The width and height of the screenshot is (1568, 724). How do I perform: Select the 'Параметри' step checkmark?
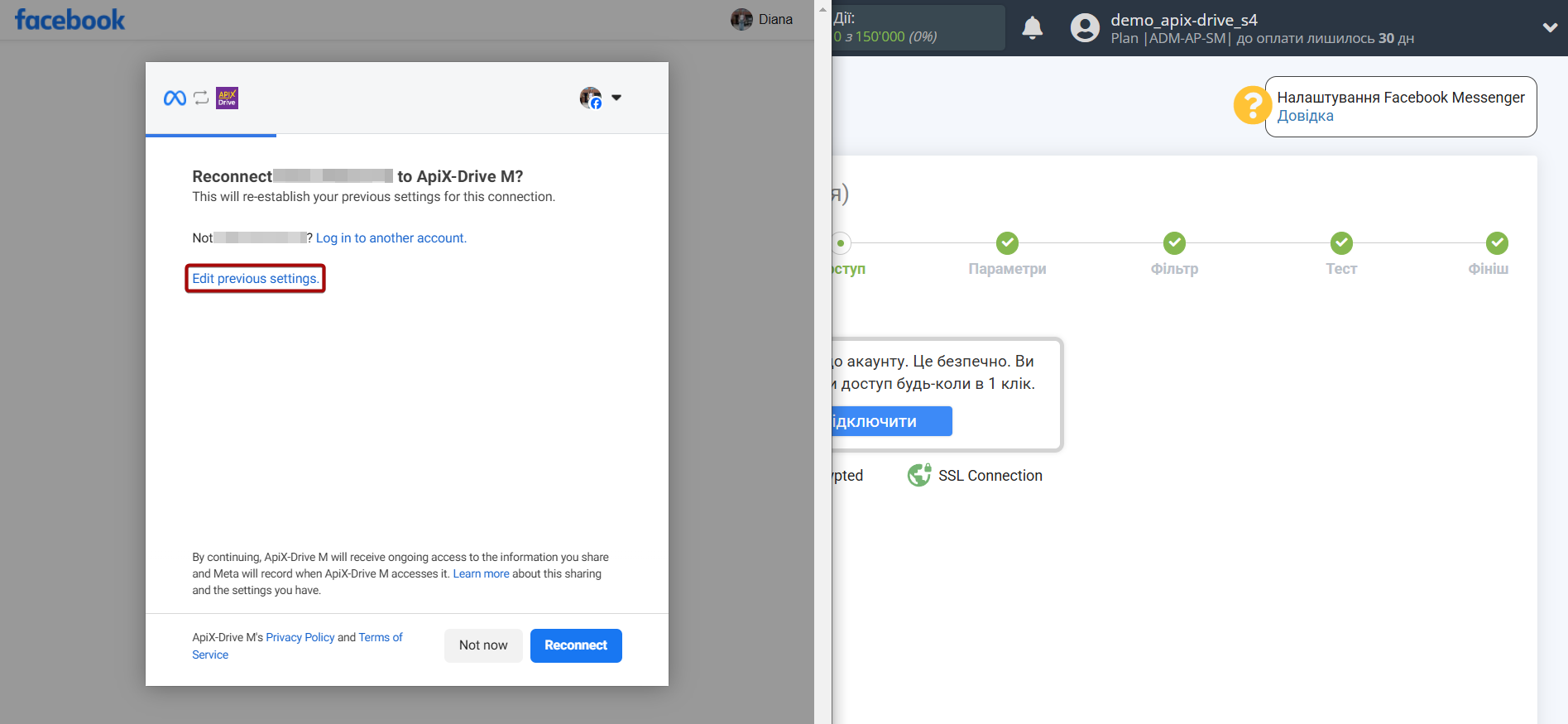(x=1007, y=243)
